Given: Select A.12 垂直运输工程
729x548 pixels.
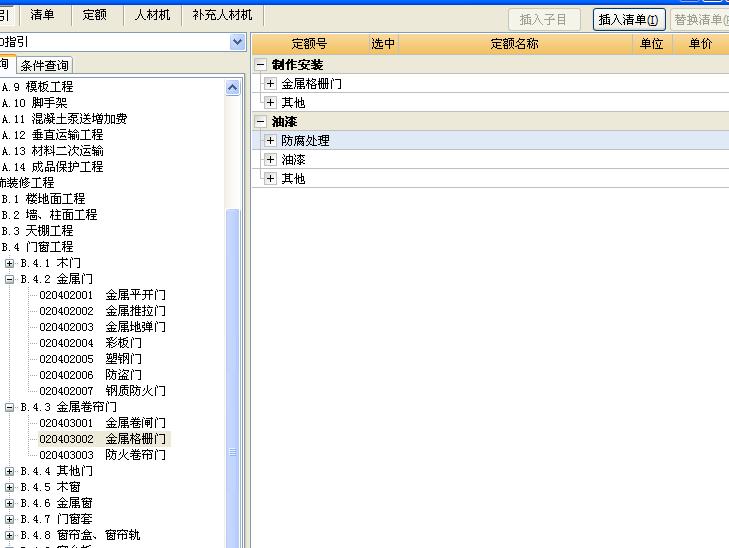Looking at the screenshot, I should click(52, 135).
